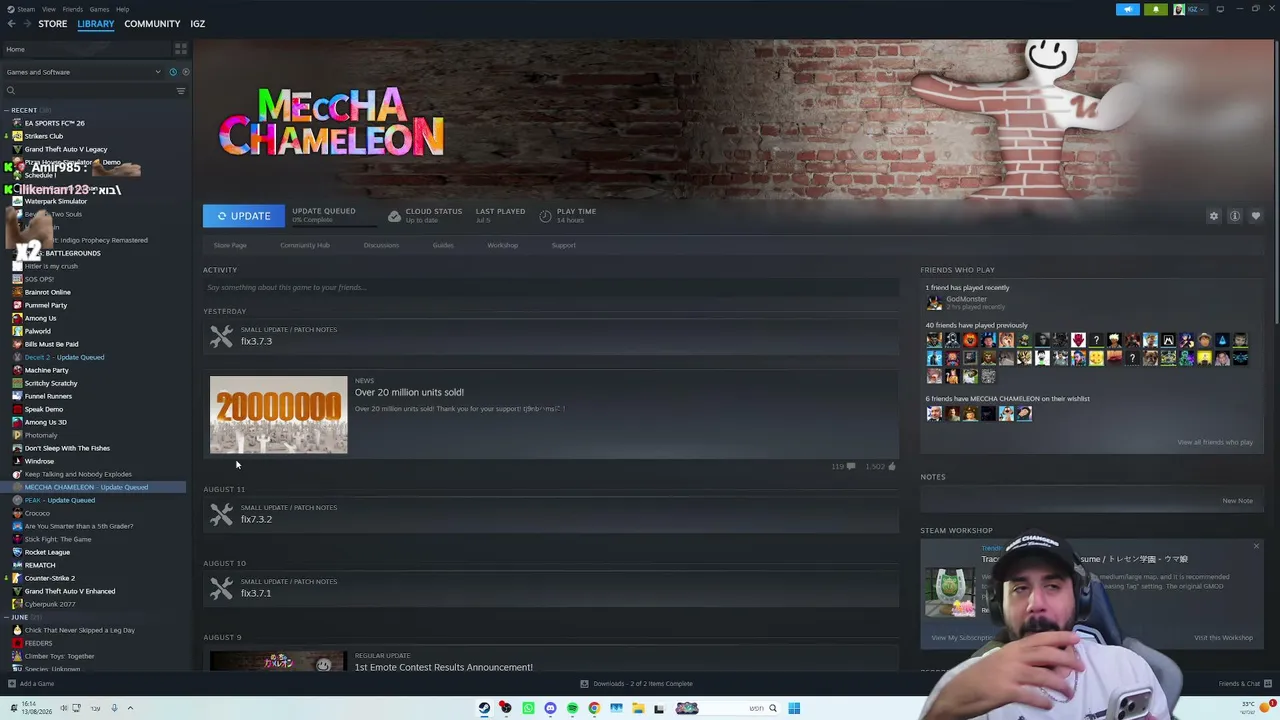Open the Windows Start menu
Viewport: 1280px width, 720px height.
click(794, 708)
